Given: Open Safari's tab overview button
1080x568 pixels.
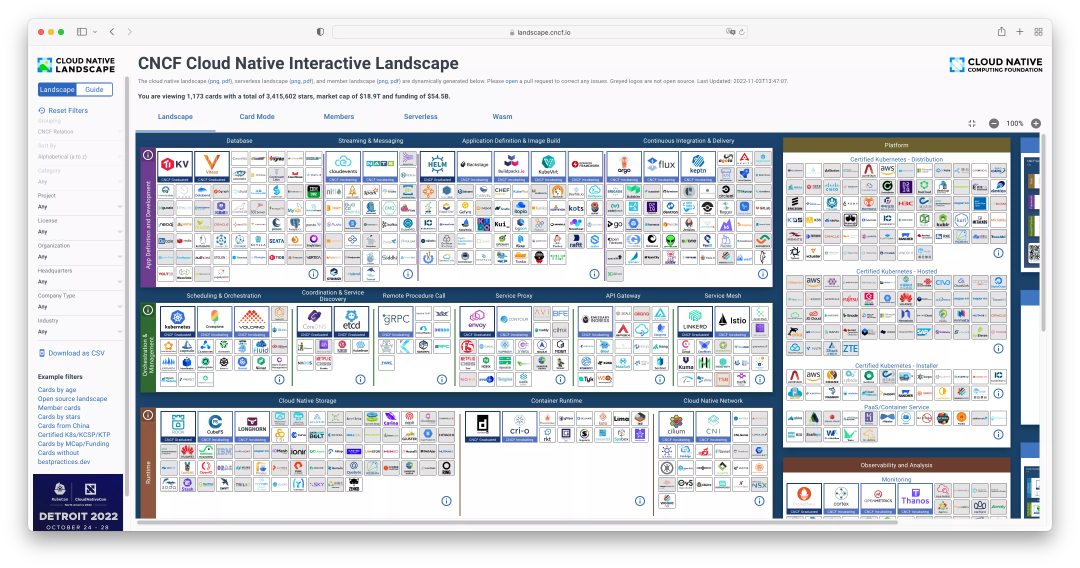Looking at the screenshot, I should (x=1039, y=32).
